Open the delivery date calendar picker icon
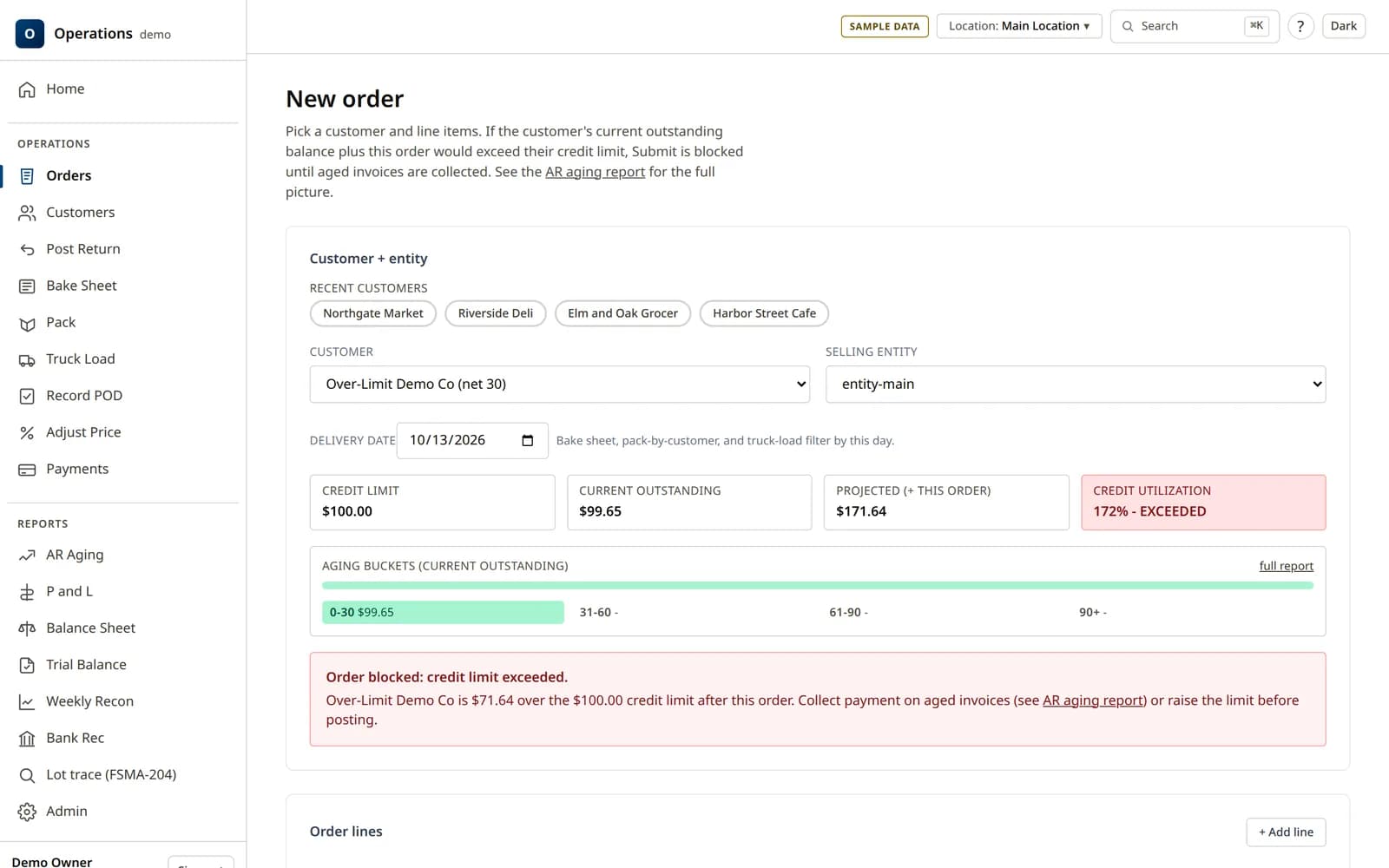1389x868 pixels. tap(527, 440)
